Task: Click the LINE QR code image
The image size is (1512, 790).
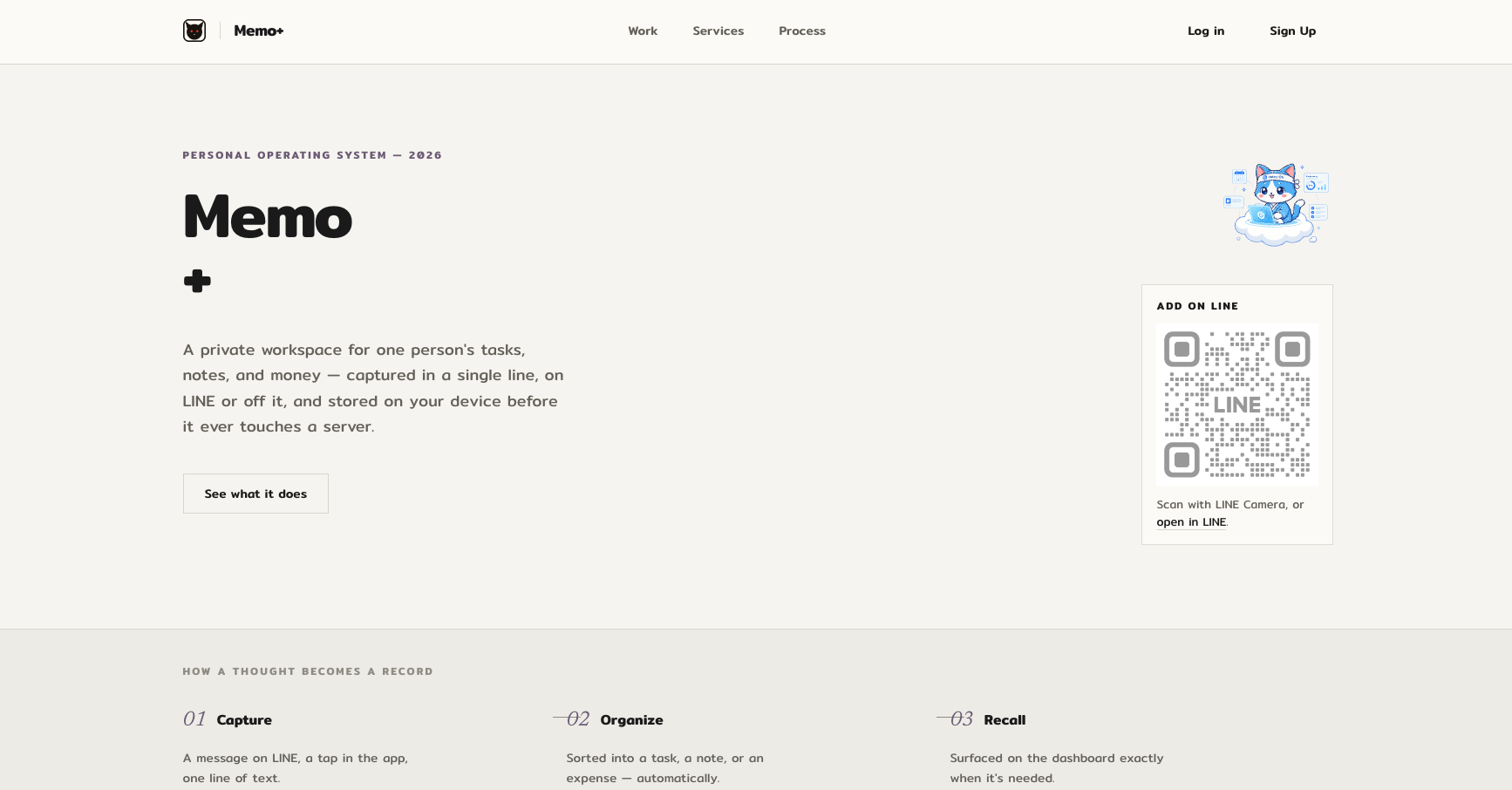Action: click(x=1237, y=405)
